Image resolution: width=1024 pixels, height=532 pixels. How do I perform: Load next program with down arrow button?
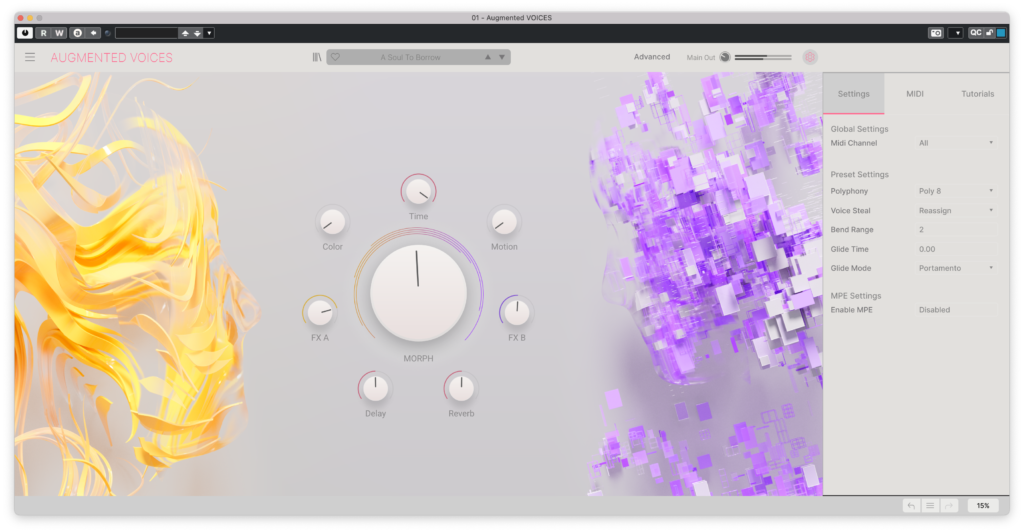(x=197, y=33)
